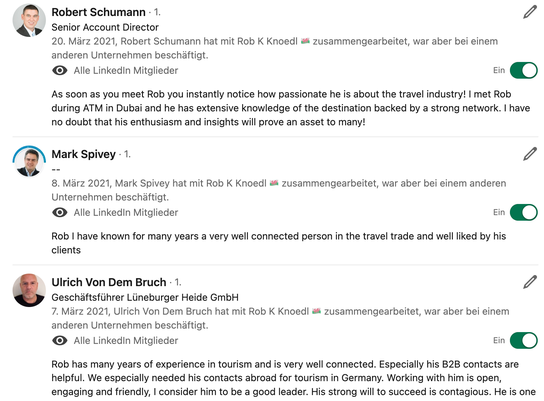This screenshot has height=401, width=544.
Task: Open the Robert Schumann name link
Action: click(x=99, y=12)
